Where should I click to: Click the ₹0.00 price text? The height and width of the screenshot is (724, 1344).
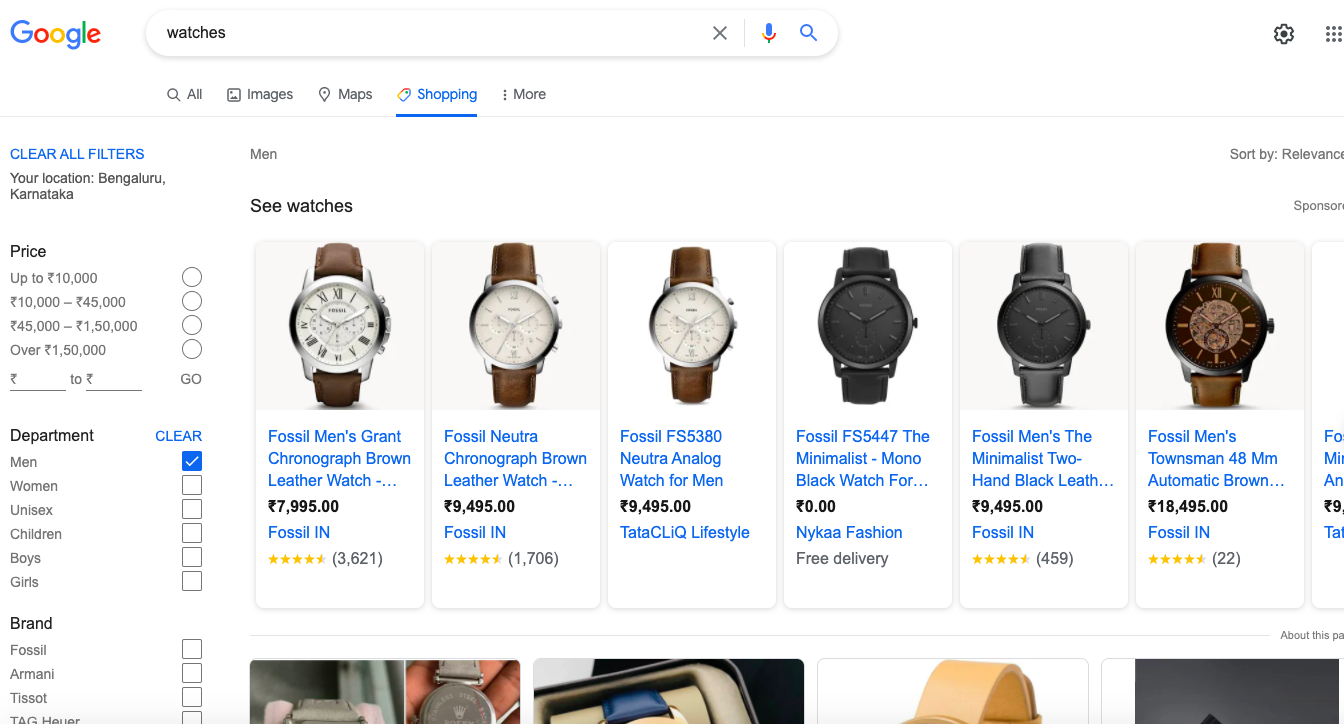pos(816,506)
